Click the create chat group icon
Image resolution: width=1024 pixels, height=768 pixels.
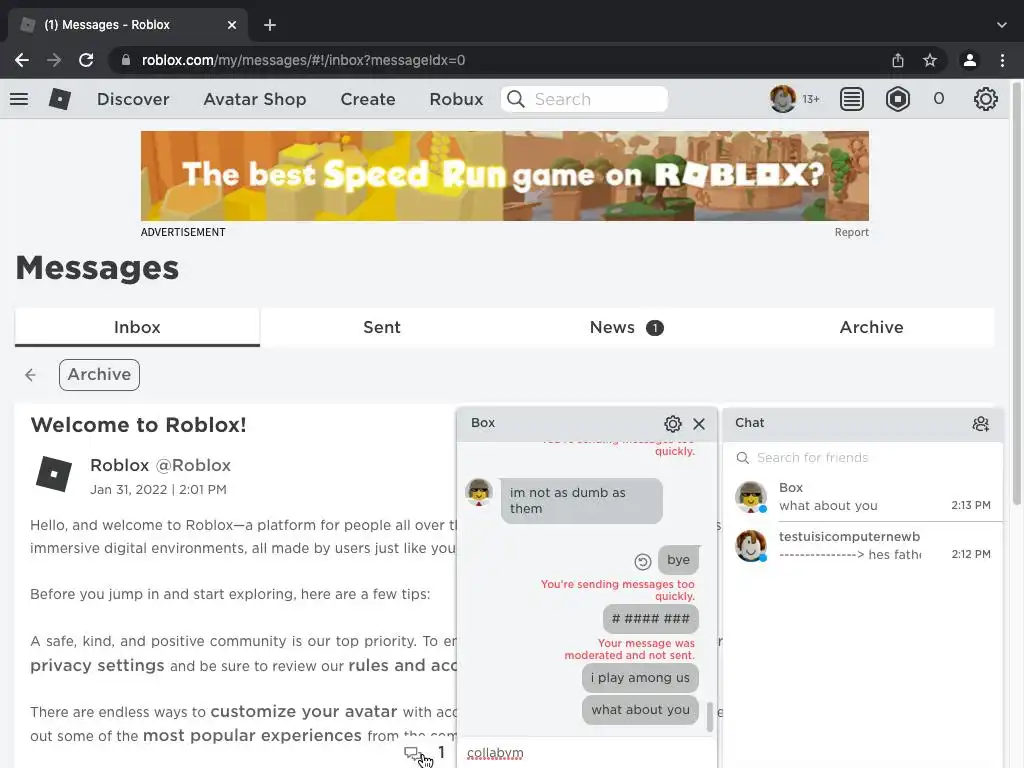(x=980, y=424)
